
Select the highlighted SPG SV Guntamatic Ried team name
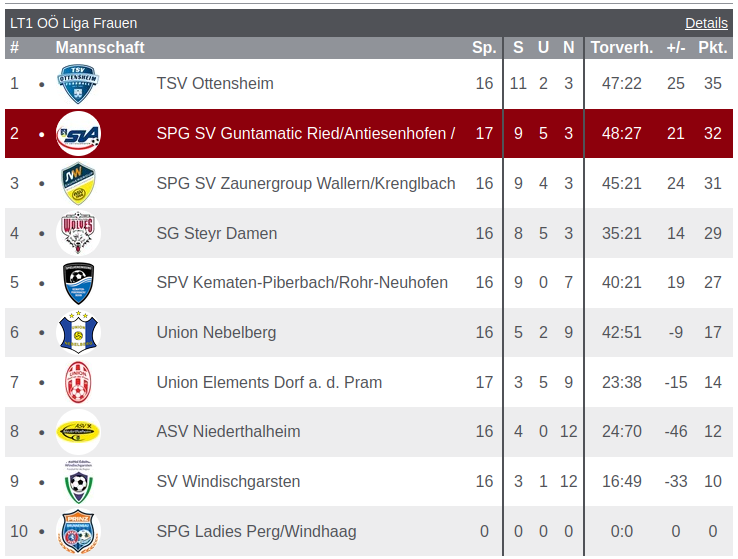point(306,134)
